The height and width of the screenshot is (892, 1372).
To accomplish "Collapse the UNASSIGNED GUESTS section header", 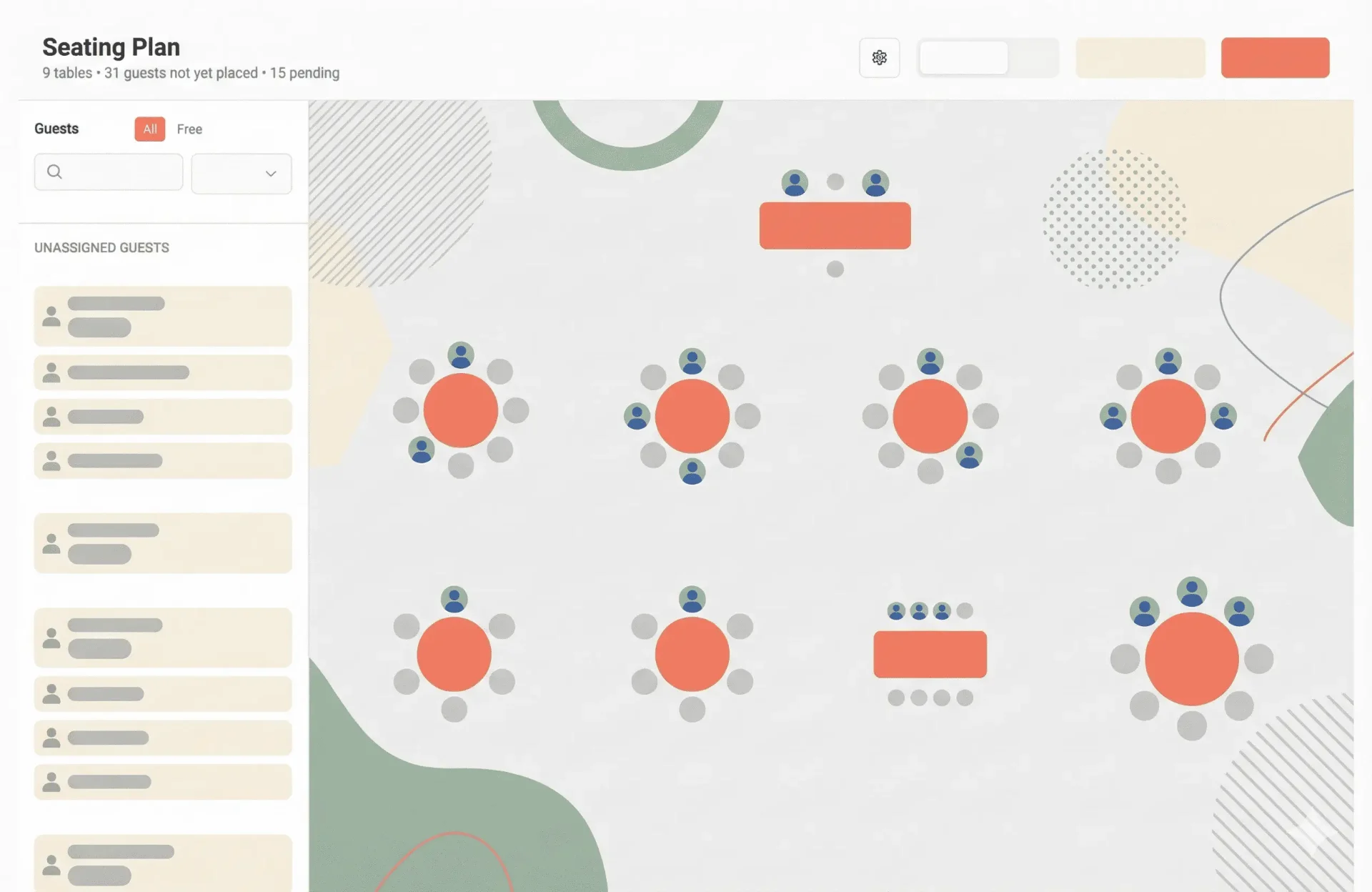I will [x=101, y=247].
